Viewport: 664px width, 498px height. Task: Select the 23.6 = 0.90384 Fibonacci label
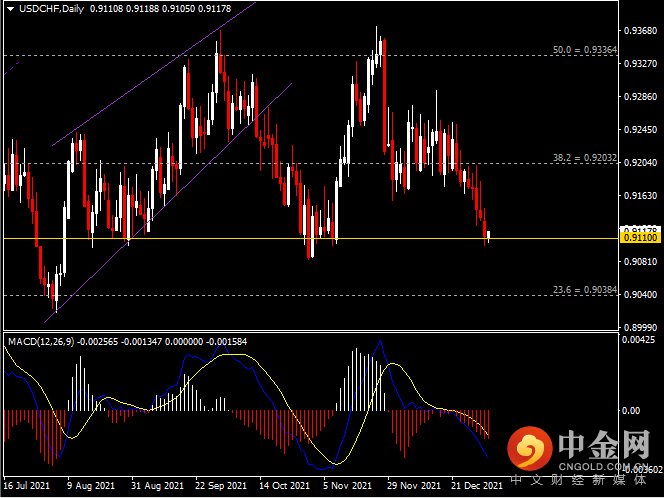tap(585, 290)
